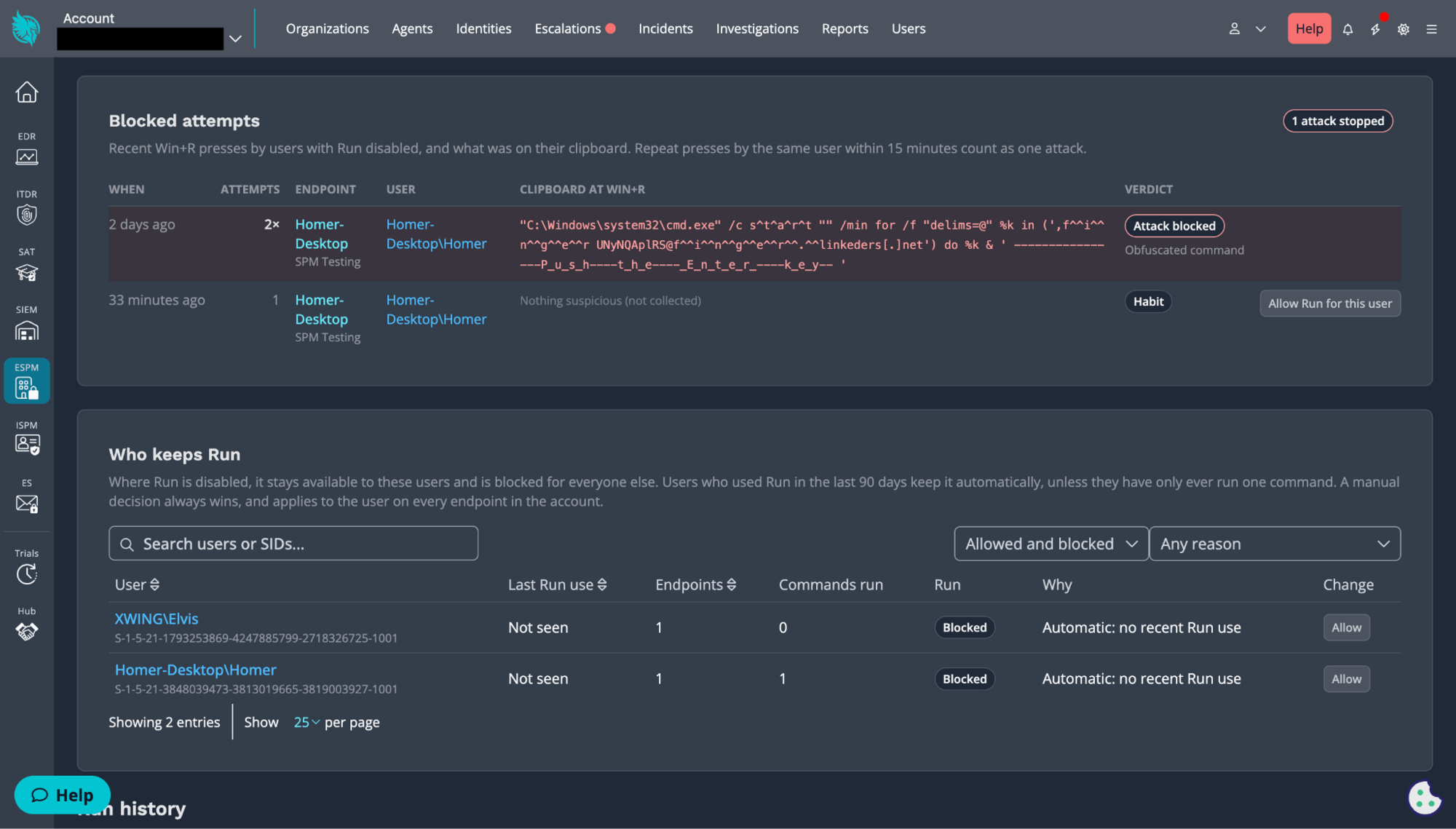This screenshot has height=829, width=1456.
Task: Open Homer-Desktop endpoint link from 2 days ago
Action: coord(321,234)
